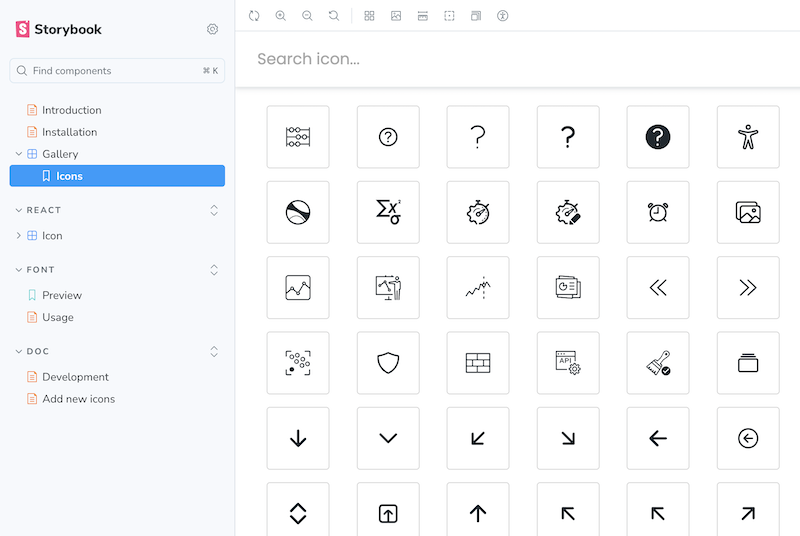Toggle the grid background toolbar button
800x536 pixels.
[369, 16]
